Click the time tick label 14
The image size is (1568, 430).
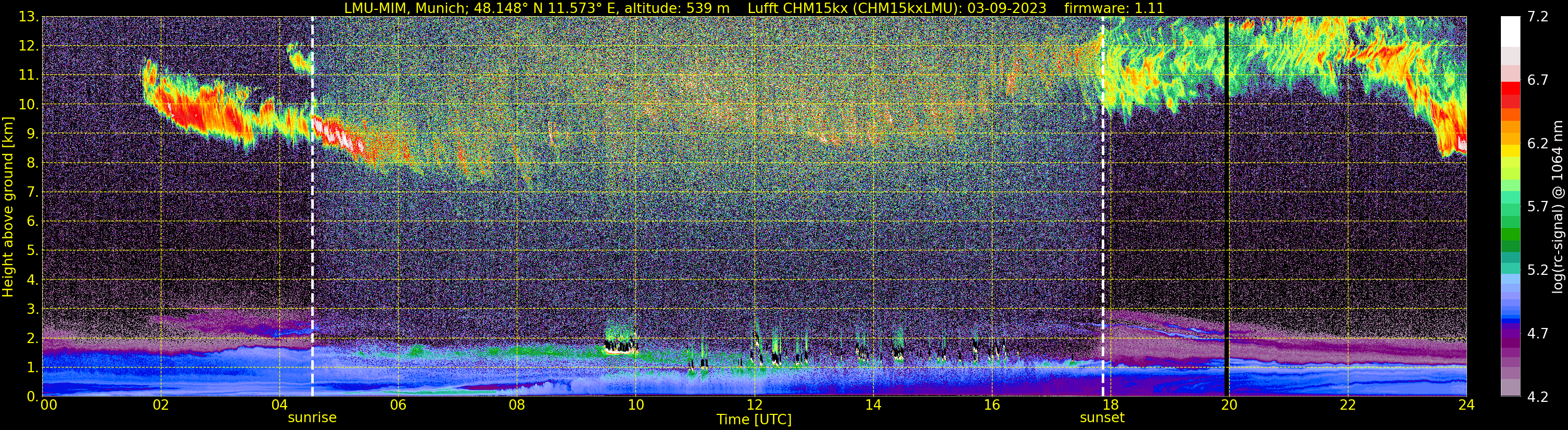point(873,406)
